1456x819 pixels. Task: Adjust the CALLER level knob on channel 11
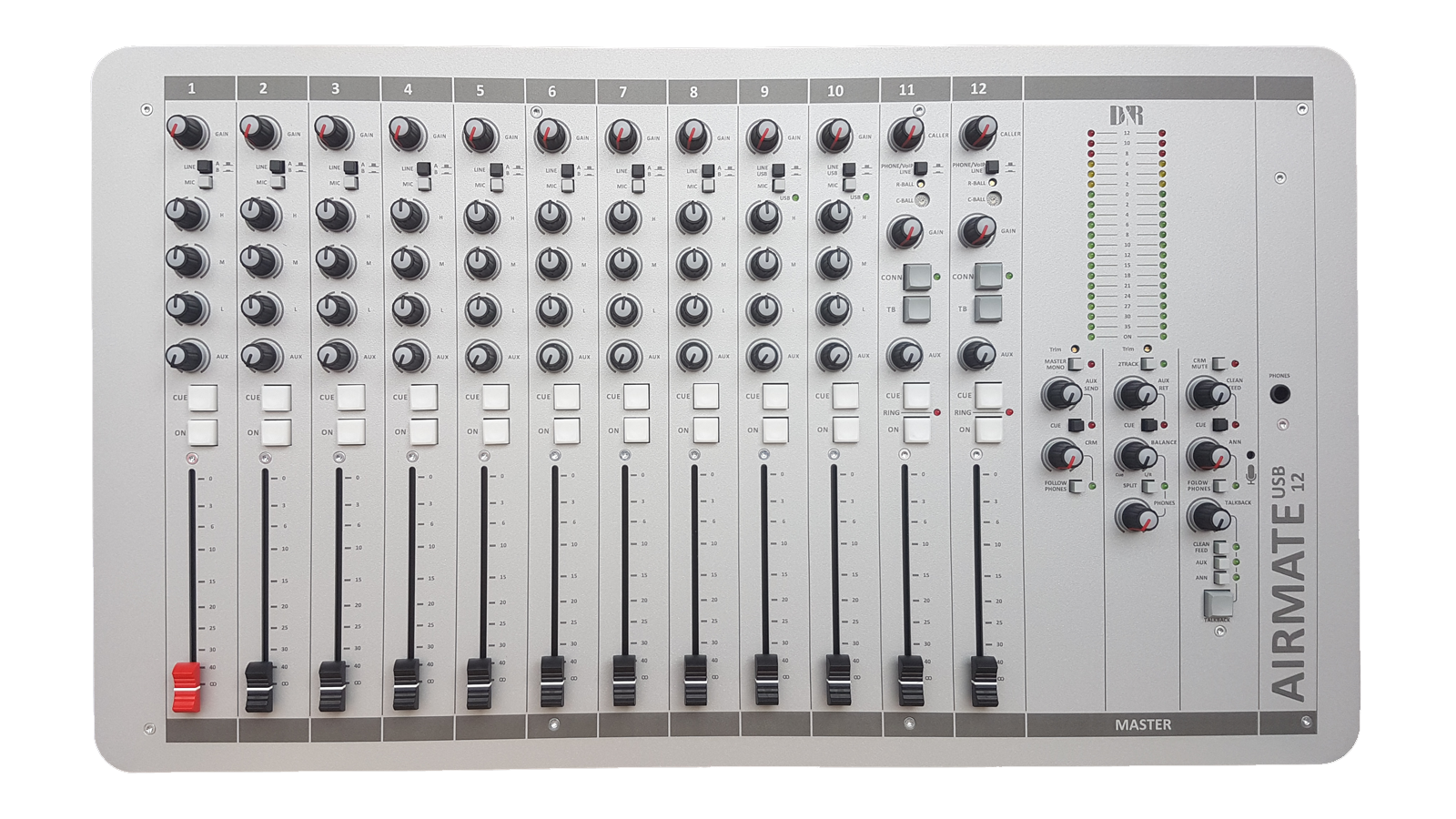tap(908, 135)
